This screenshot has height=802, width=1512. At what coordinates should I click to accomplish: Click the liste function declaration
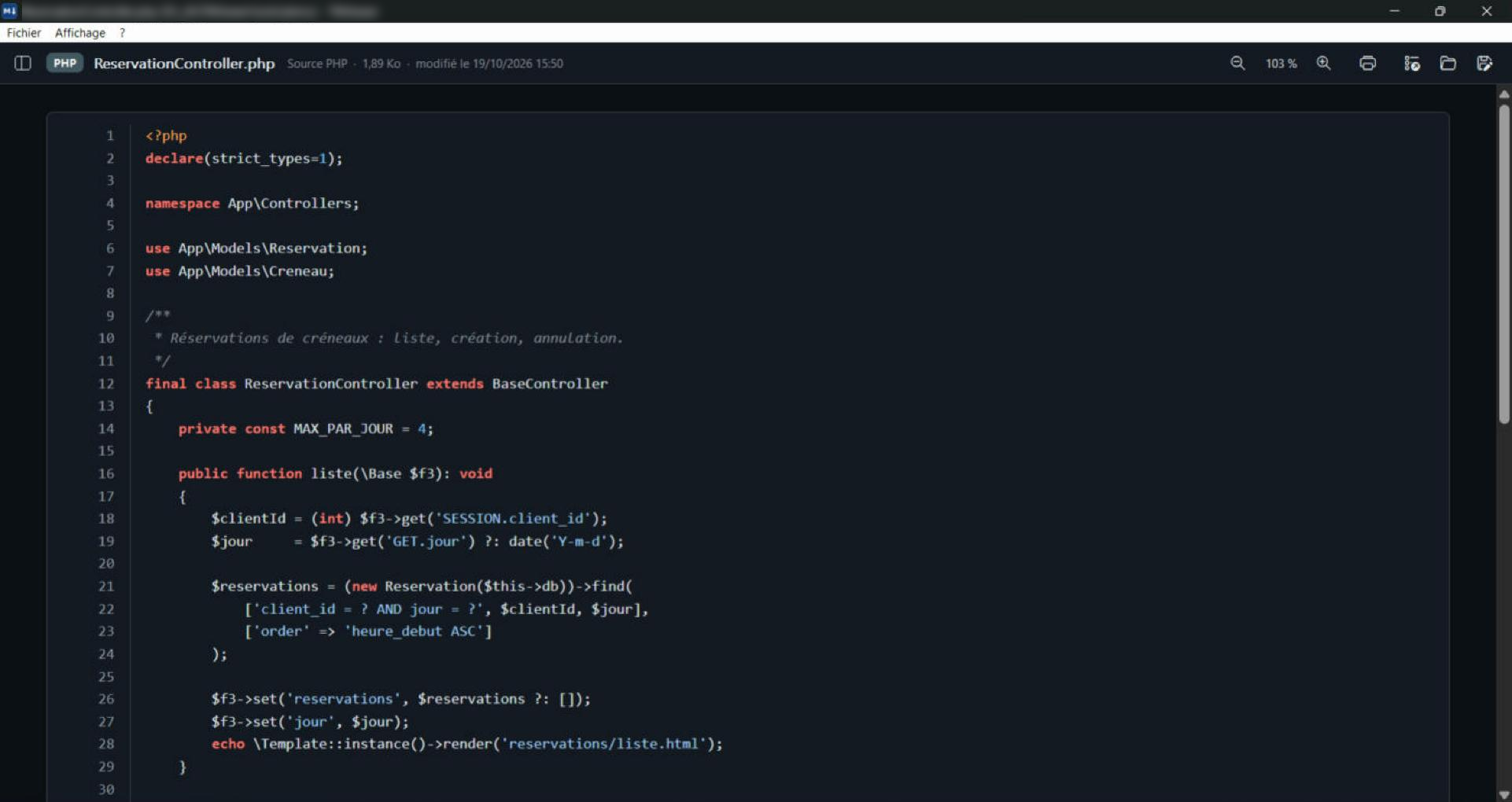pyautogui.click(x=335, y=473)
